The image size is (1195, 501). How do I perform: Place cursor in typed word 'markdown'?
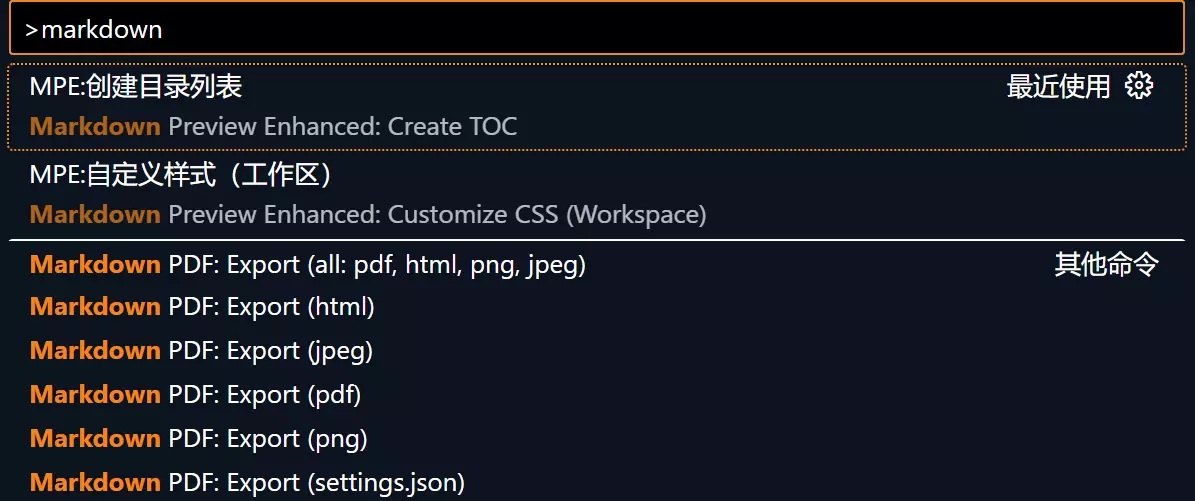(x=101, y=30)
